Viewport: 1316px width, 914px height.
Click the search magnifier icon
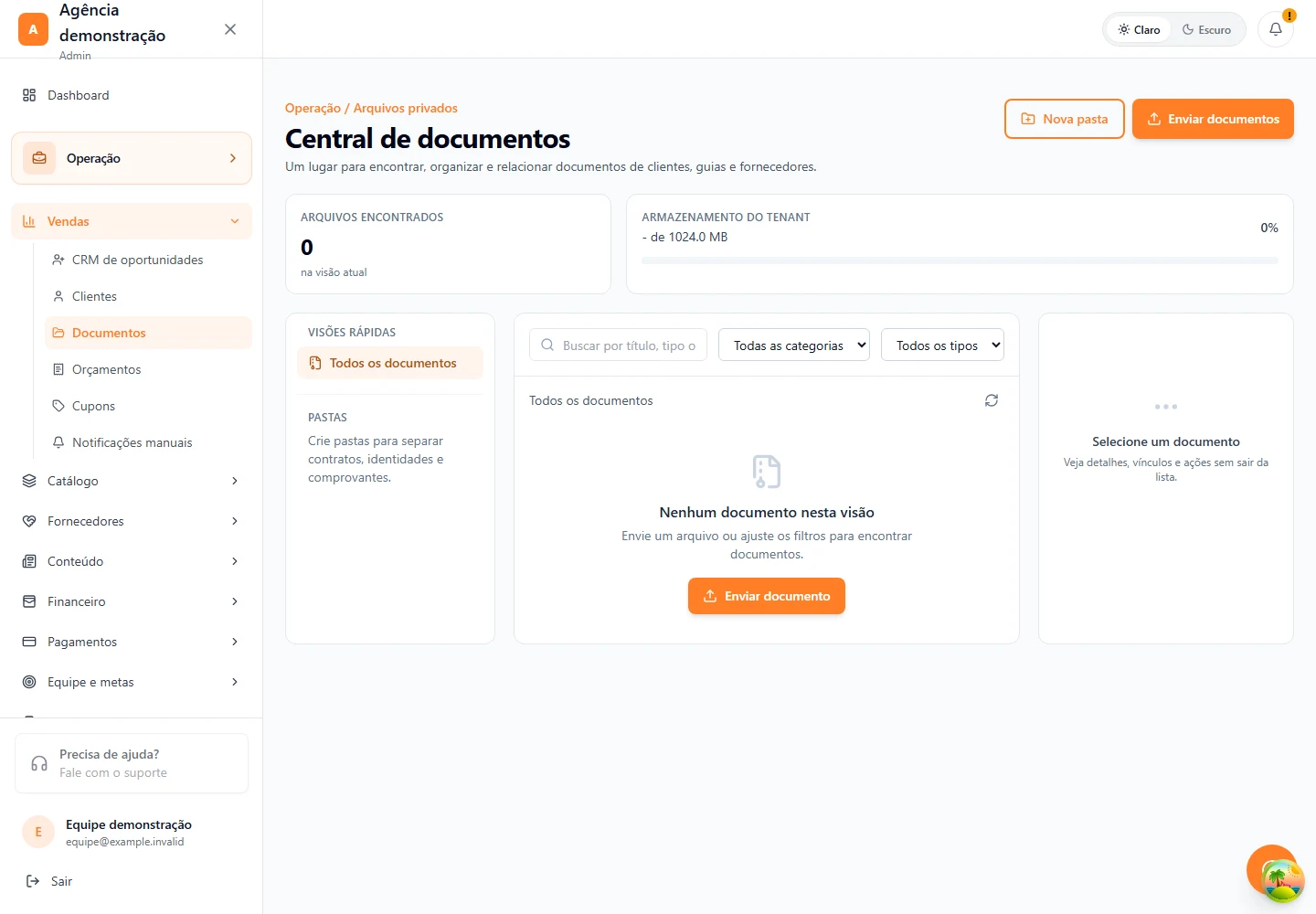[x=547, y=345]
